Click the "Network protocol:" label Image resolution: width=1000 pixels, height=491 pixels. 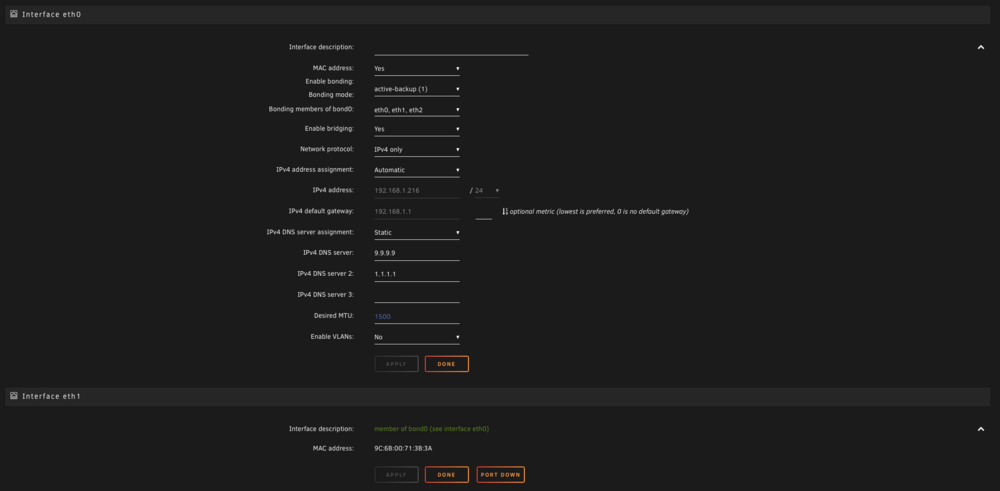[x=327, y=149]
